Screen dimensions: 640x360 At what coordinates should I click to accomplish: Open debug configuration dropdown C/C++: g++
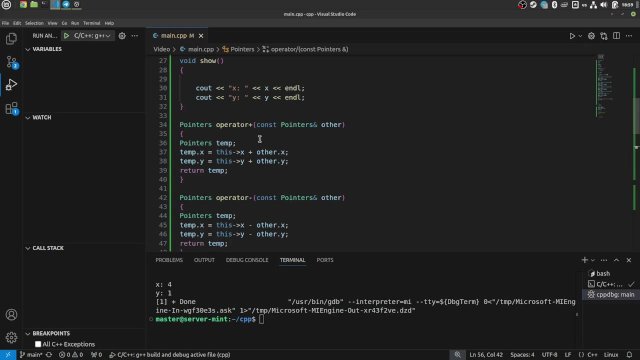point(92,36)
